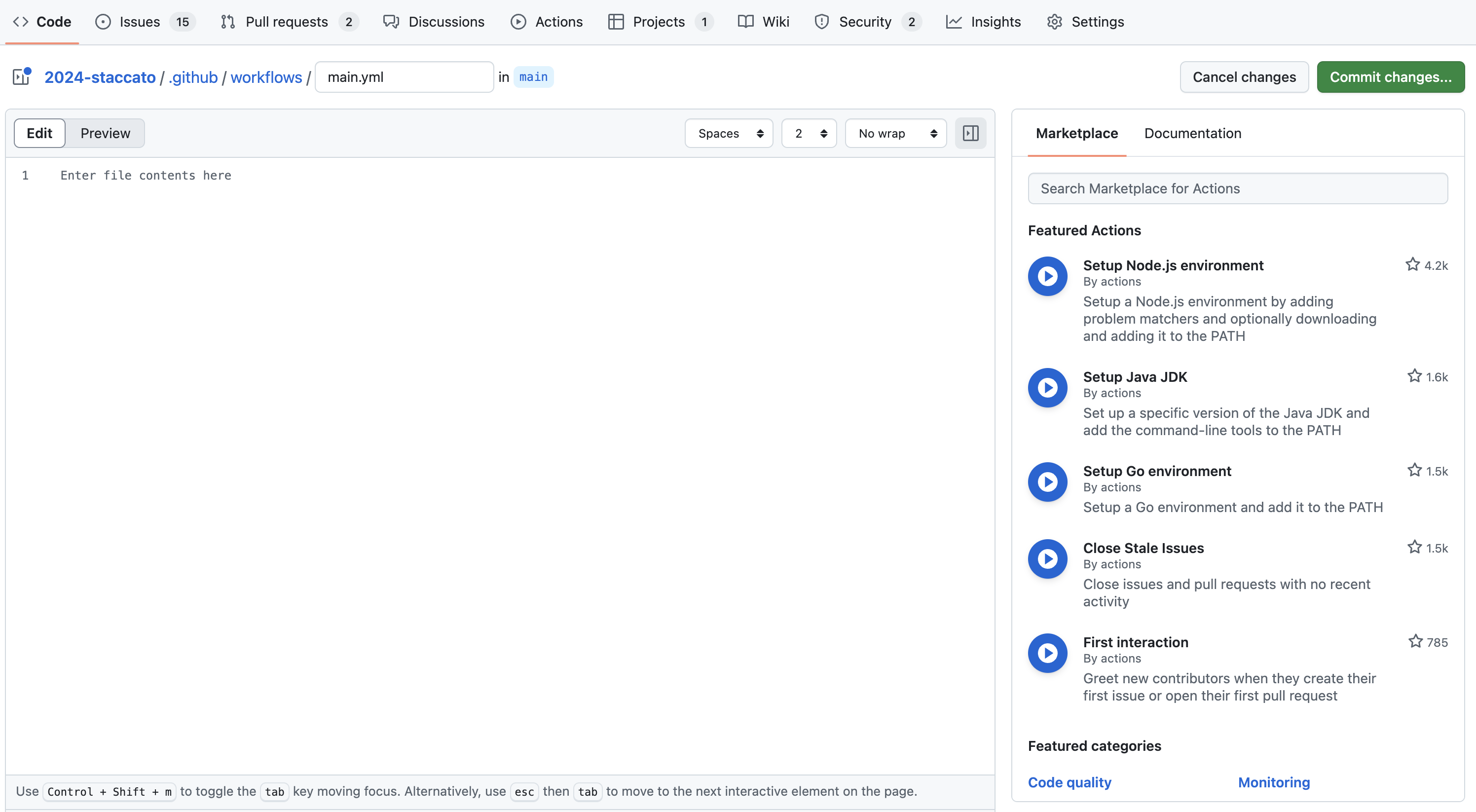Click the Commit changes button
Viewport: 1476px width, 812px height.
tap(1390, 77)
